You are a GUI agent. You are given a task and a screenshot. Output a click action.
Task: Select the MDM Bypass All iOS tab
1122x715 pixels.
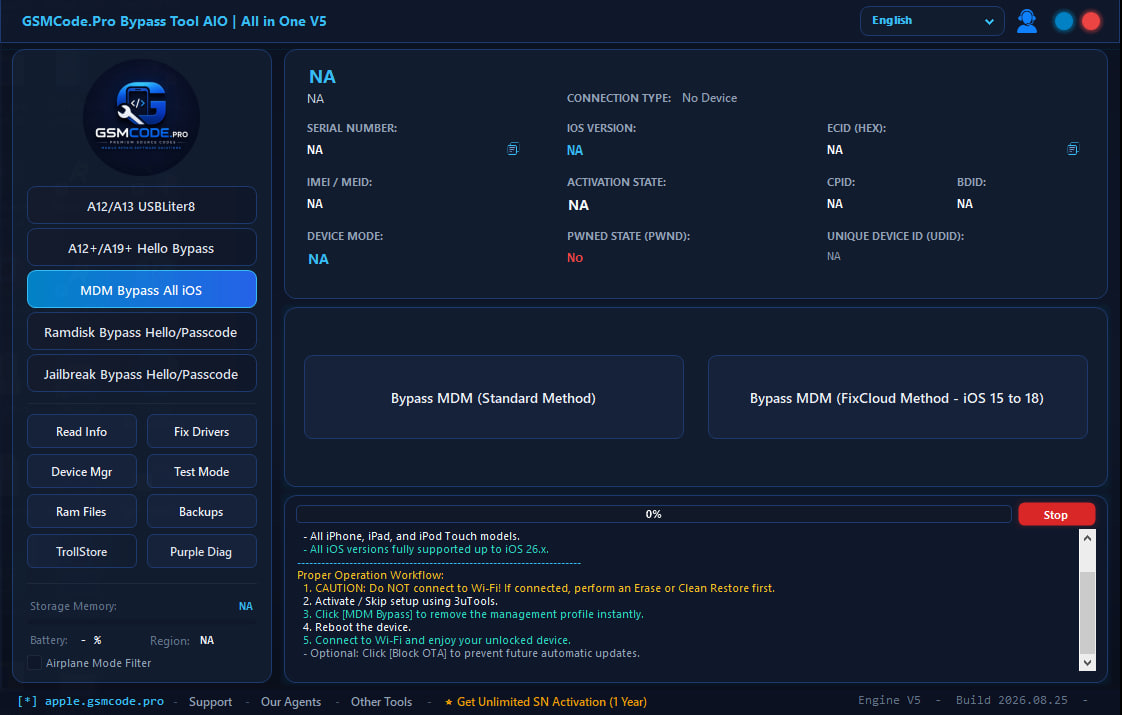click(x=142, y=290)
